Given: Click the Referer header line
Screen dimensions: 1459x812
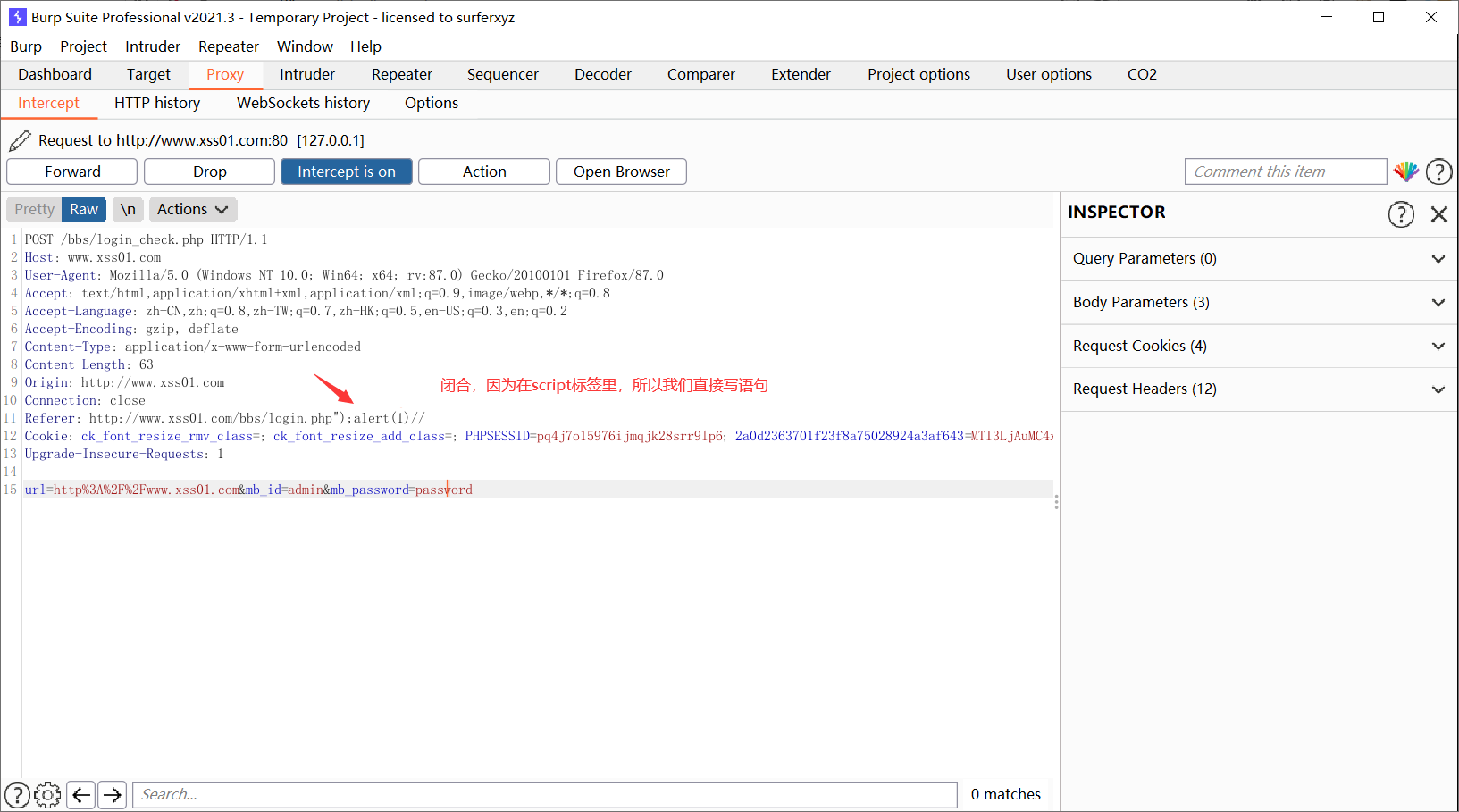Looking at the screenshot, I should (x=224, y=418).
